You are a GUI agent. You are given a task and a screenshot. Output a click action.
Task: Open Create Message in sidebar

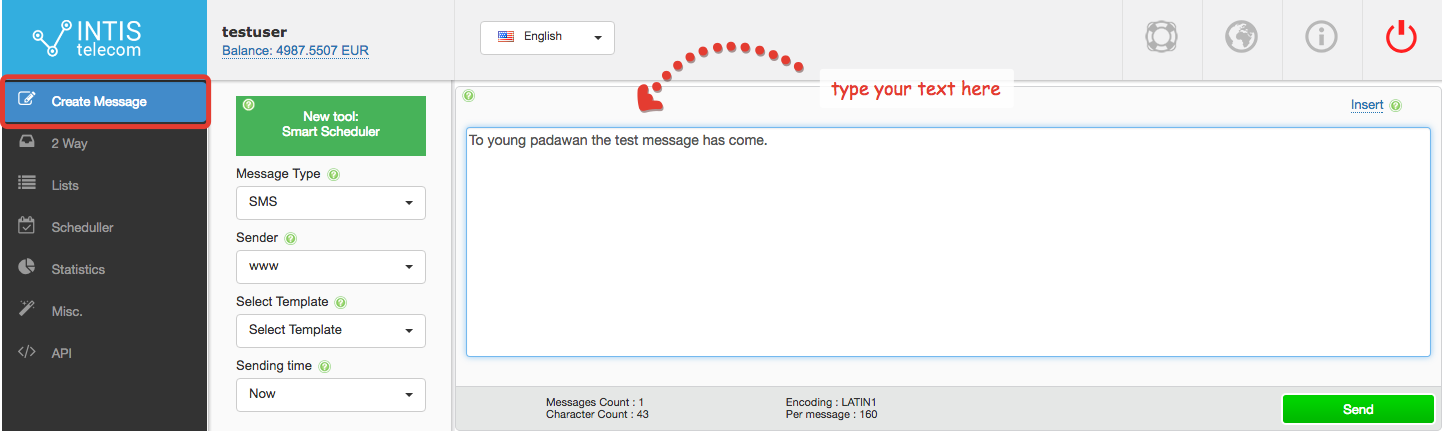point(105,101)
